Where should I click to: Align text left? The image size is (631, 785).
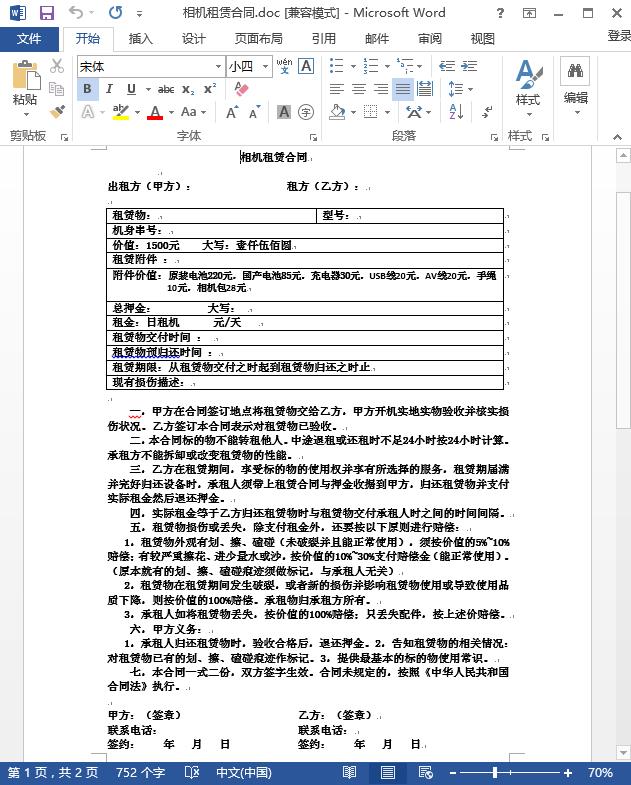tap(337, 89)
